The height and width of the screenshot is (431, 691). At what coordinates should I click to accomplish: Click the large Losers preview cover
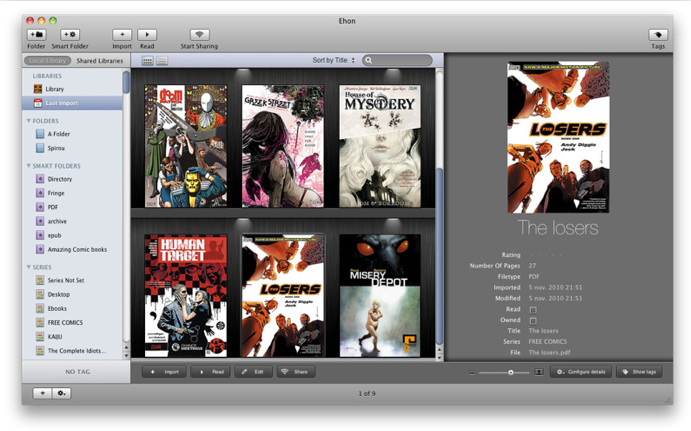pyautogui.click(x=558, y=137)
